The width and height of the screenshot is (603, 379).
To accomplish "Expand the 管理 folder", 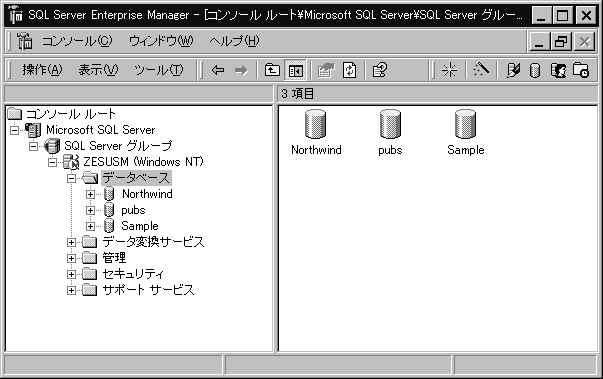I will 71,258.
